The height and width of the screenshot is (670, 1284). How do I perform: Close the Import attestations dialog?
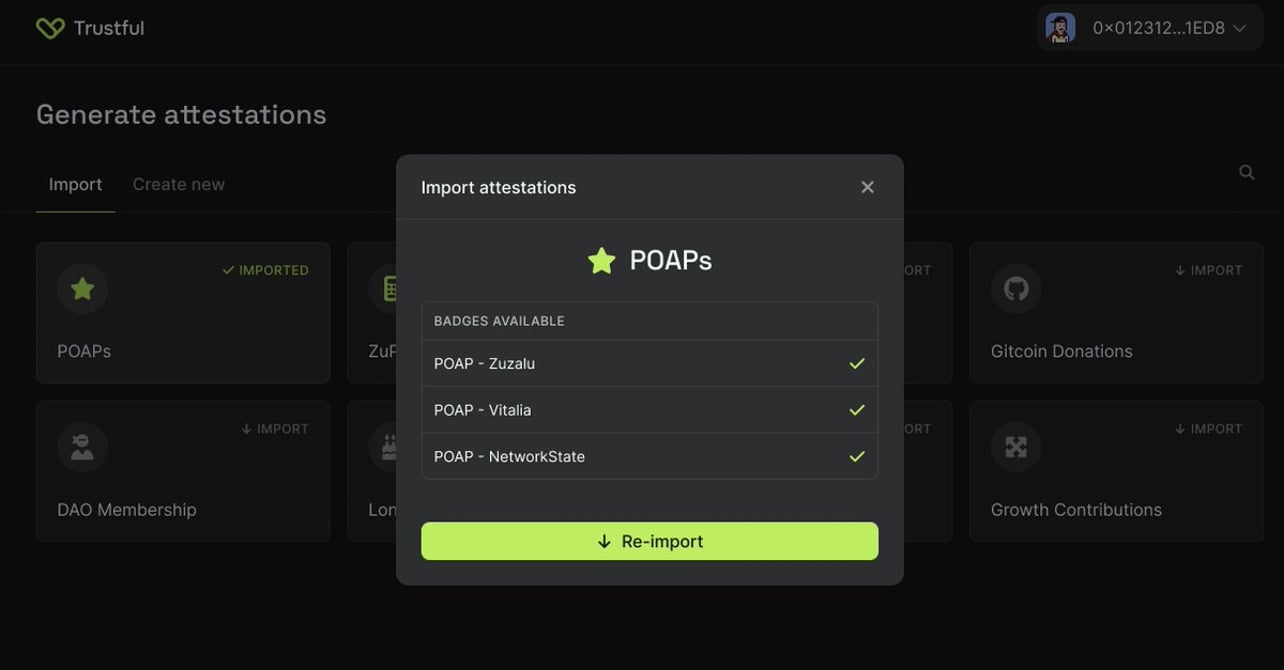coord(867,187)
